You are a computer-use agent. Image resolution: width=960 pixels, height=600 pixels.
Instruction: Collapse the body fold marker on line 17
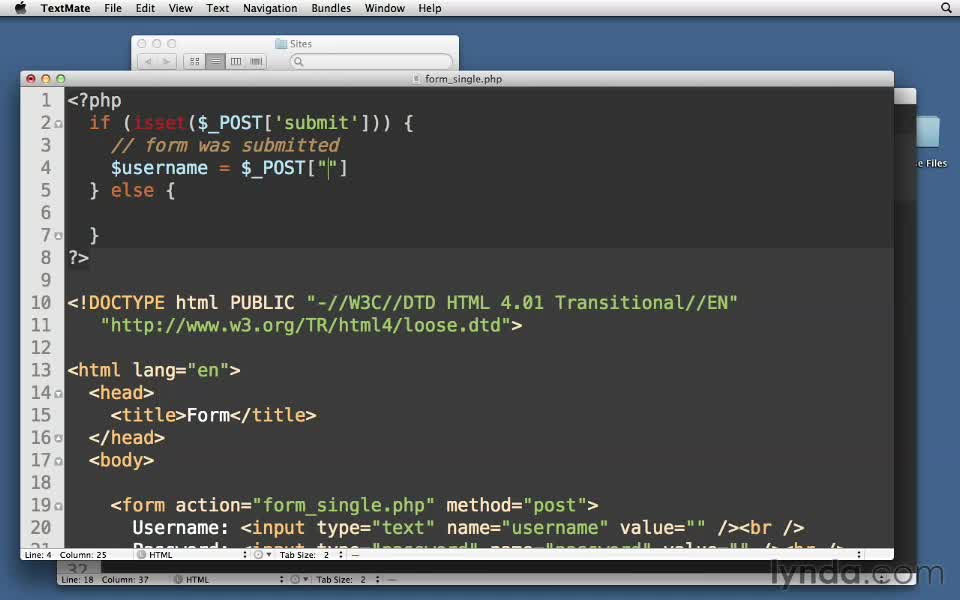59,461
